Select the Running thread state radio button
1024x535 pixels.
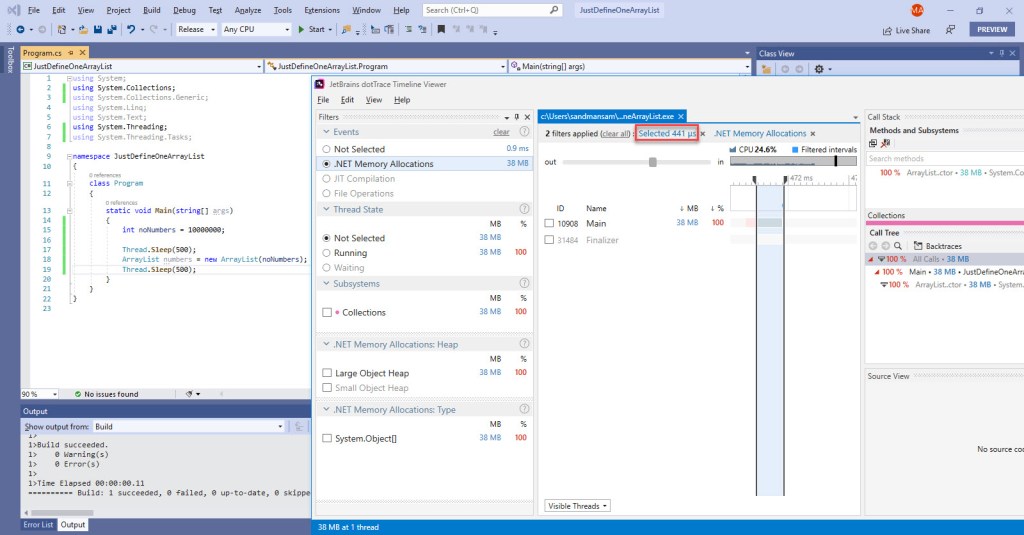[x=326, y=253]
